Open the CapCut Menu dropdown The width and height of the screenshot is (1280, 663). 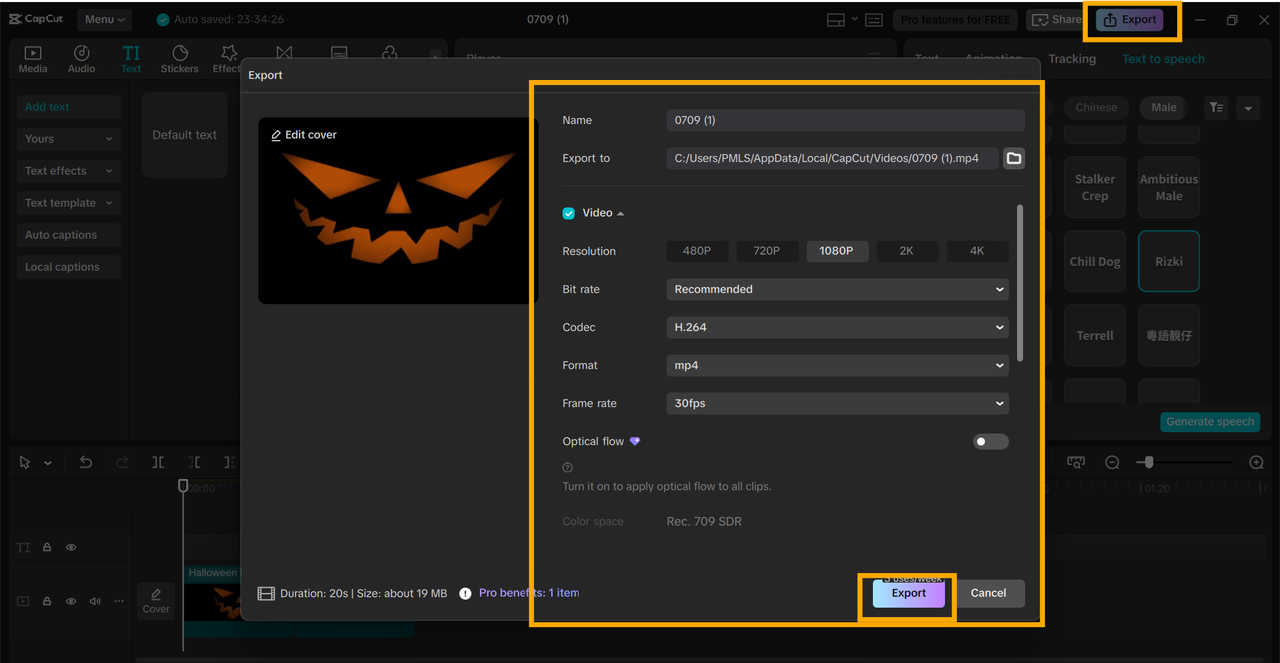[105, 19]
